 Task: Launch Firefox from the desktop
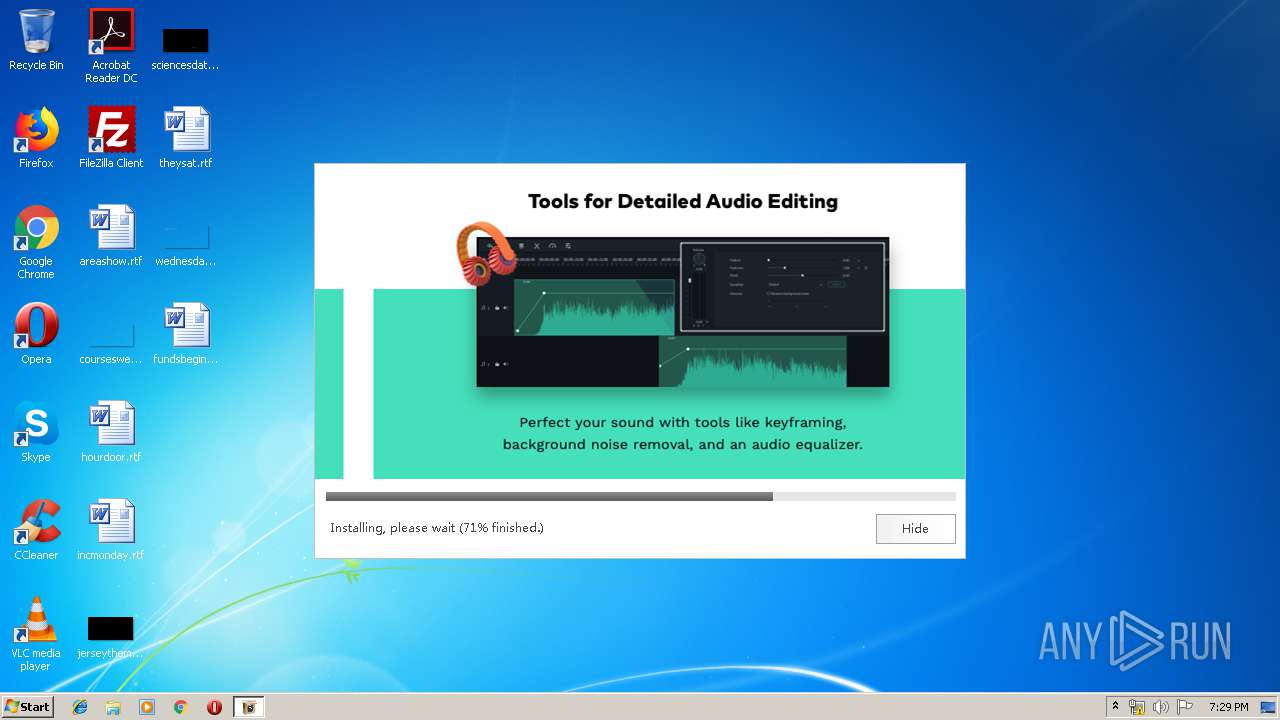[36, 138]
